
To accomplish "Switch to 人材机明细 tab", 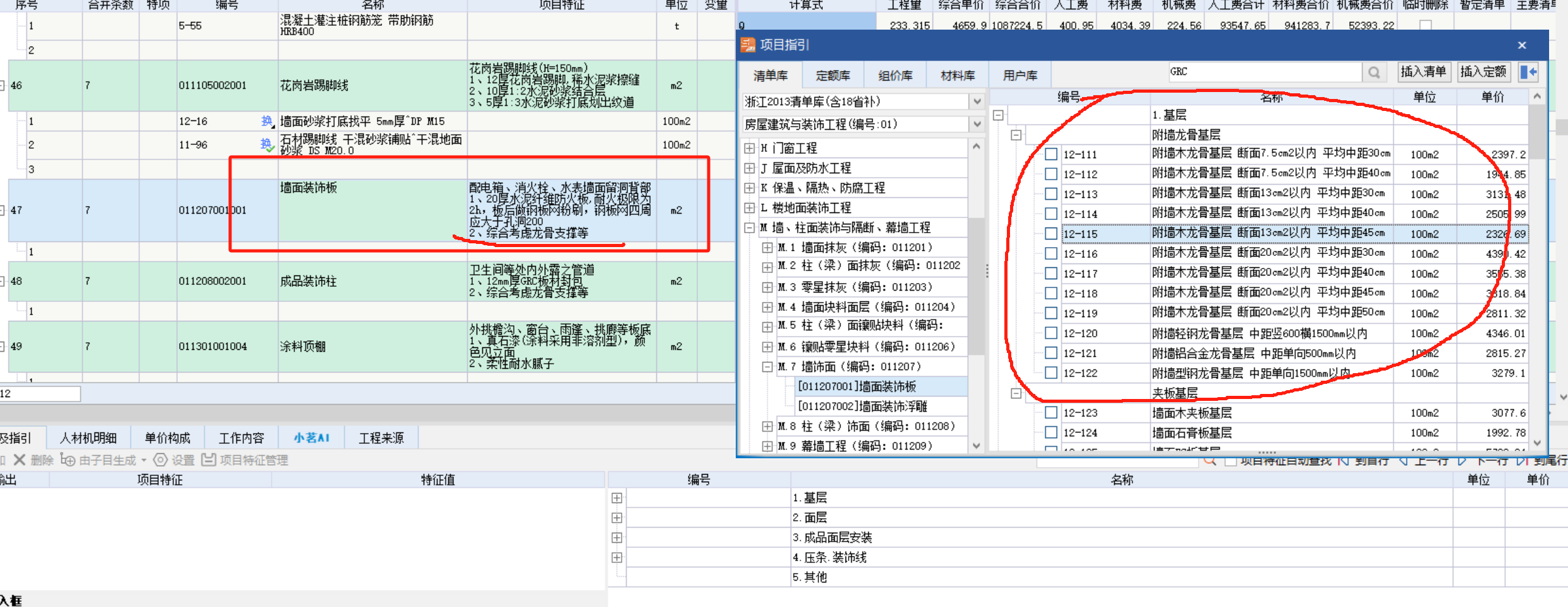I will [x=88, y=438].
